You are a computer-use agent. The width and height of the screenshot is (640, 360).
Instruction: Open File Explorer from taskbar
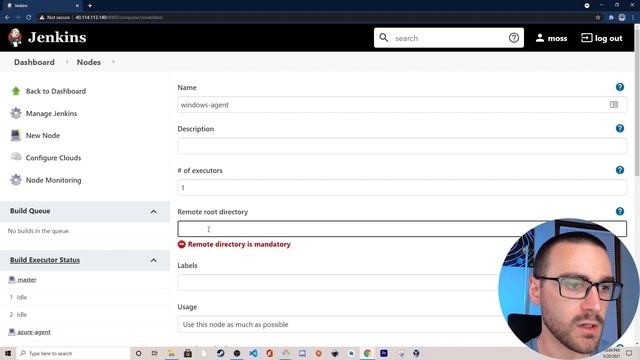pyautogui.click(x=171, y=353)
